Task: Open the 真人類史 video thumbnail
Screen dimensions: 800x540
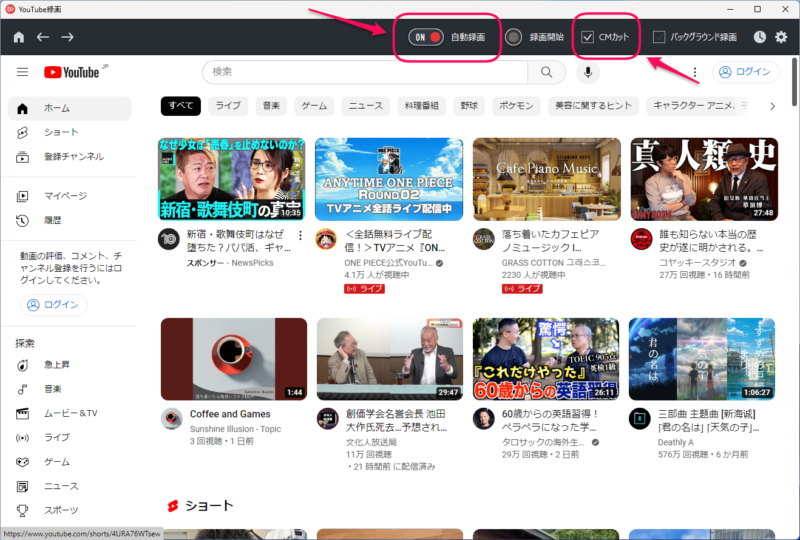Action: click(x=704, y=179)
